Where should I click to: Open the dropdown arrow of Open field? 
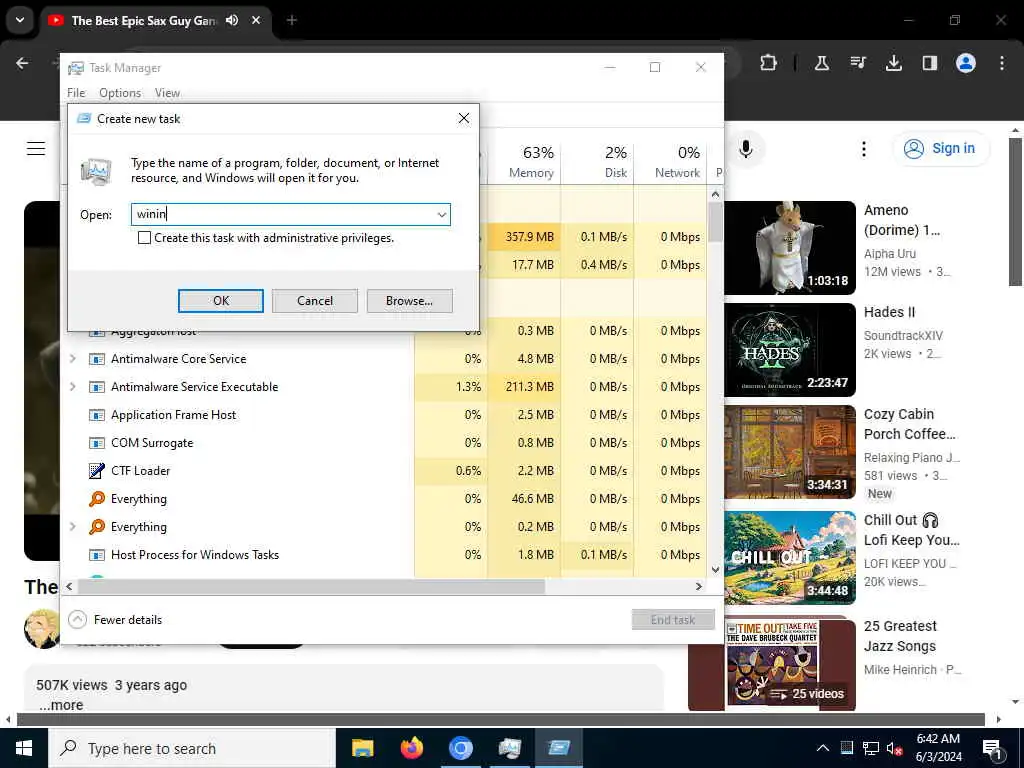[x=441, y=215]
